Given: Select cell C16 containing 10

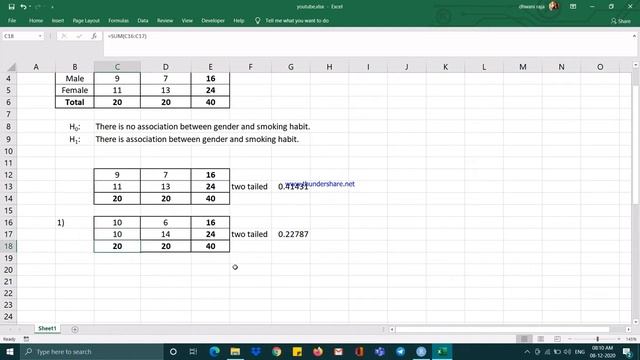Looking at the screenshot, I should 117,222.
